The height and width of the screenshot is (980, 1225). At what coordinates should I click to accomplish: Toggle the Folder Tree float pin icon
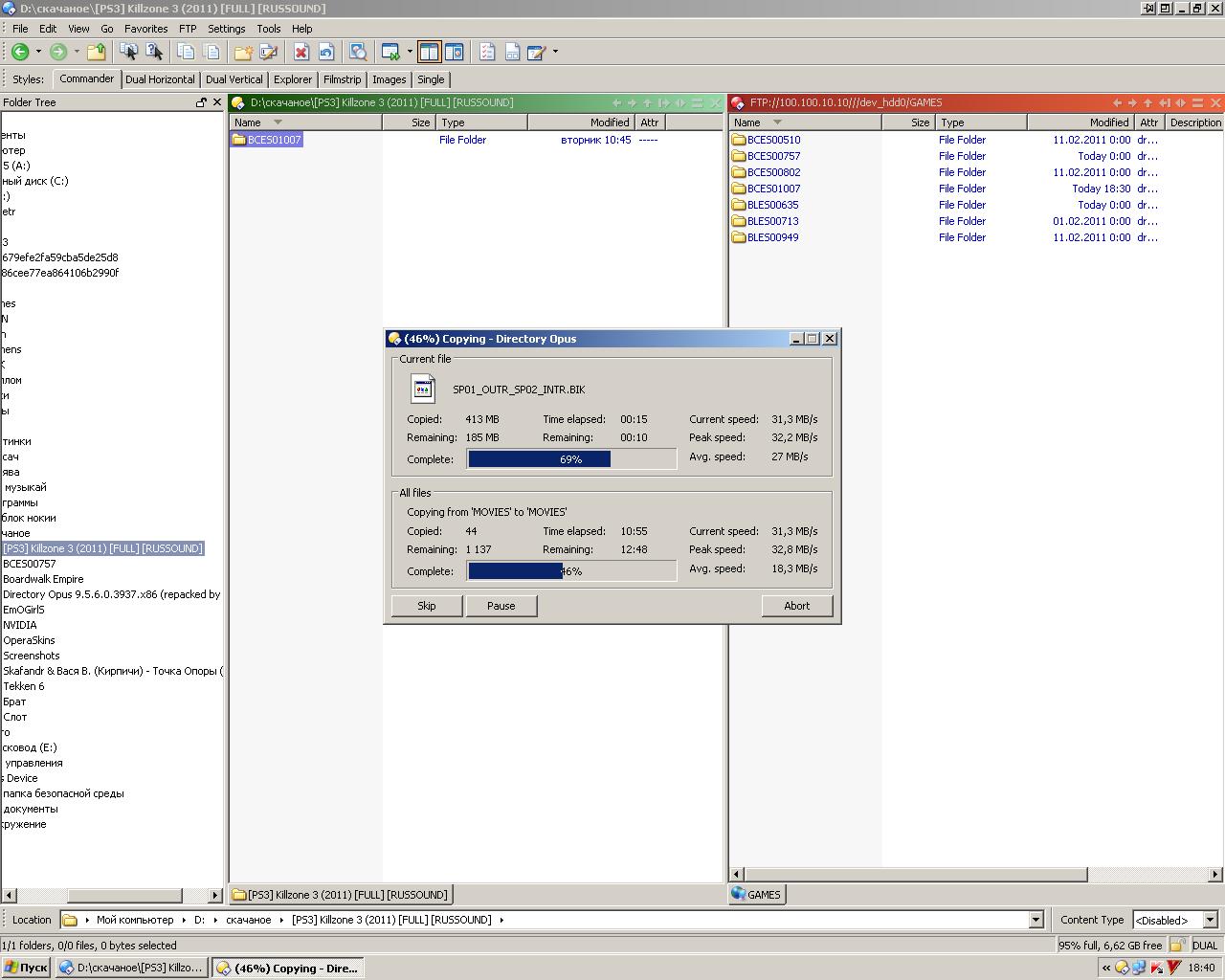coord(201,102)
